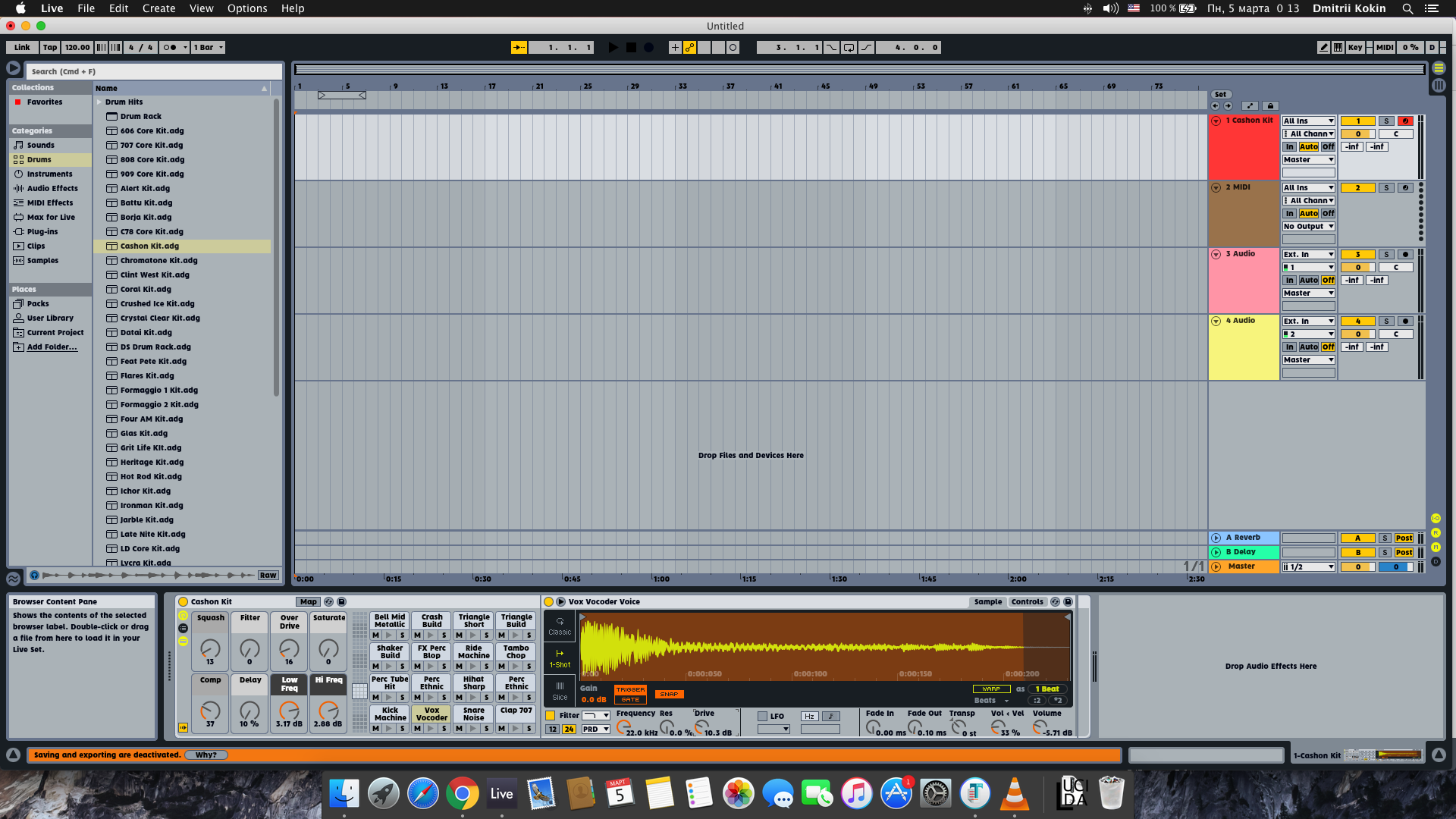
Task: Open Ext. In dropdown on 3 Audio
Action: (x=1308, y=255)
